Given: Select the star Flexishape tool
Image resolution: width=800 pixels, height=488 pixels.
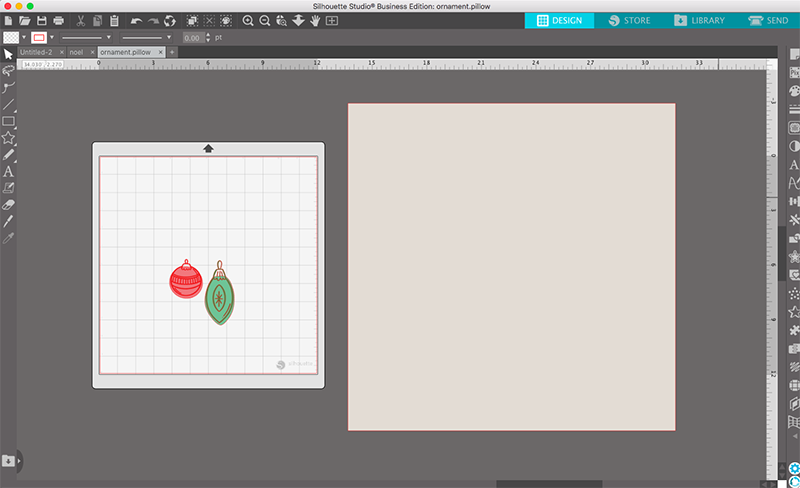Looking at the screenshot, I should tap(8, 138).
